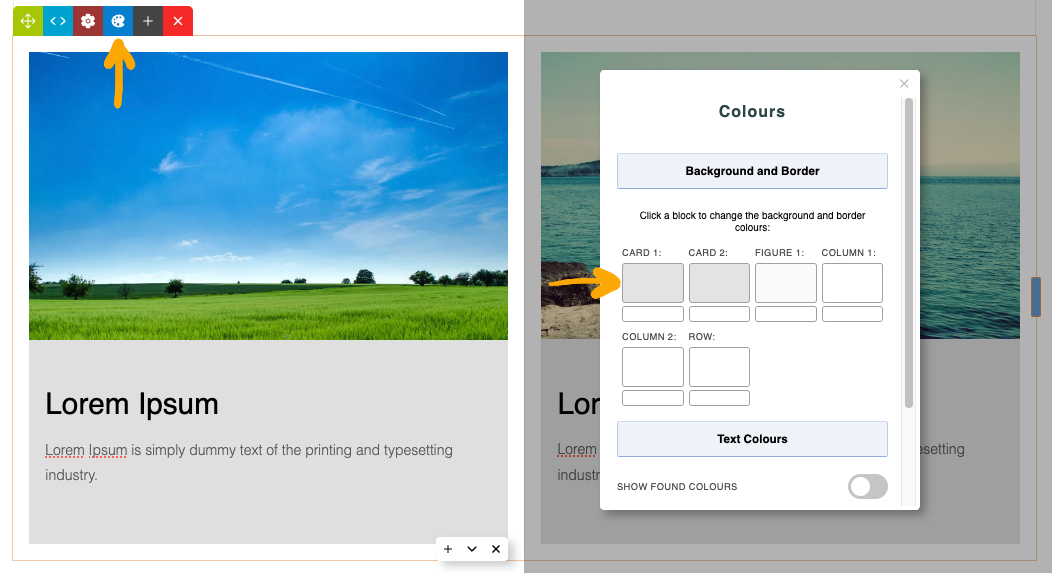Select the Card 2 colour swatch
This screenshot has width=1052, height=573.
(x=719, y=283)
